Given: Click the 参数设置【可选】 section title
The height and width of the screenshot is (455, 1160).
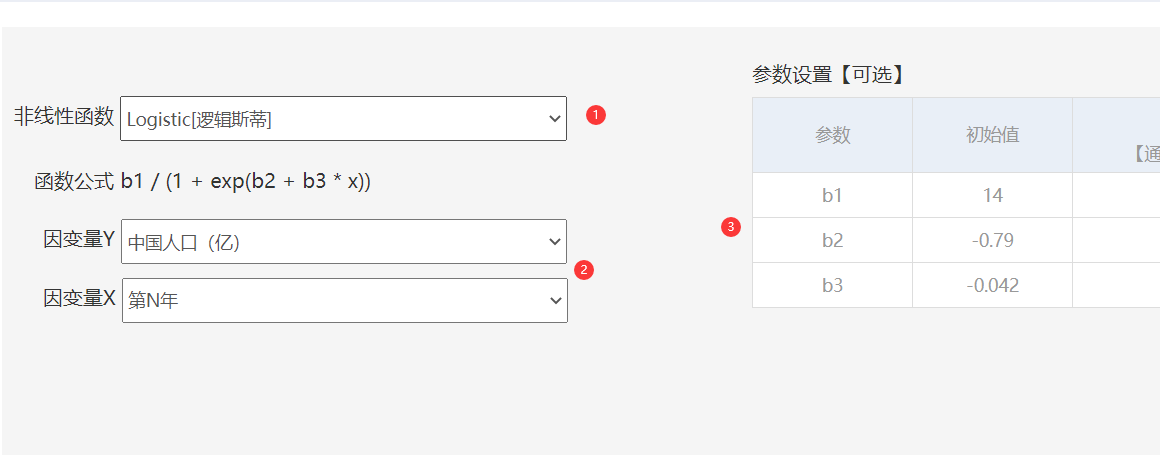Looking at the screenshot, I should (x=827, y=75).
